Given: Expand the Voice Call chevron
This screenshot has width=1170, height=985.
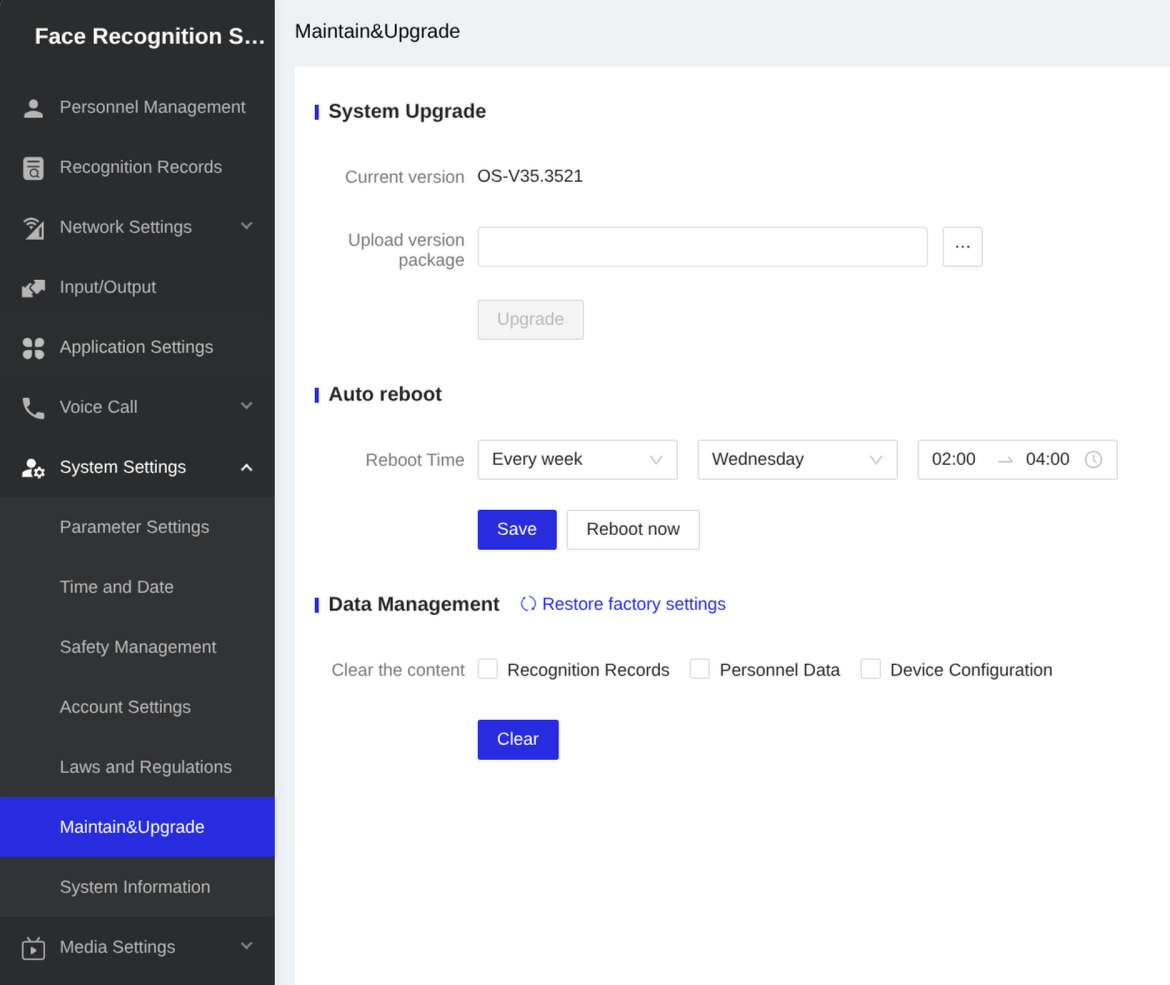Looking at the screenshot, I should point(246,405).
